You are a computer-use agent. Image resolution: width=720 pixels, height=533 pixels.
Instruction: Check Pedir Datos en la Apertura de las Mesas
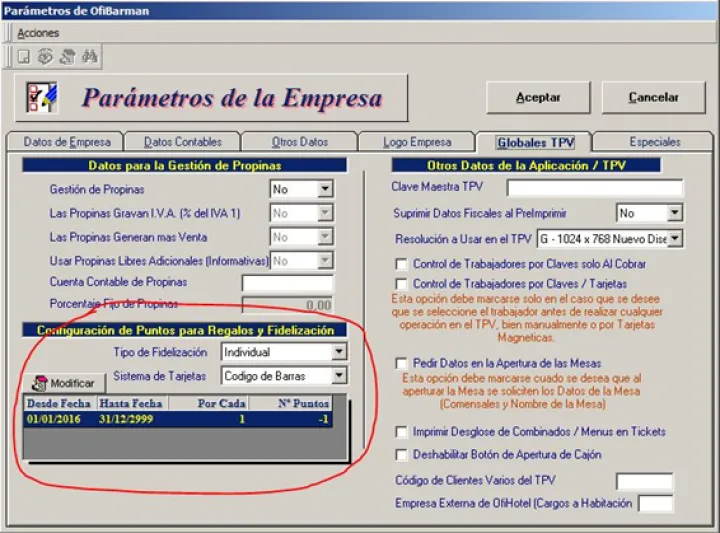point(402,363)
